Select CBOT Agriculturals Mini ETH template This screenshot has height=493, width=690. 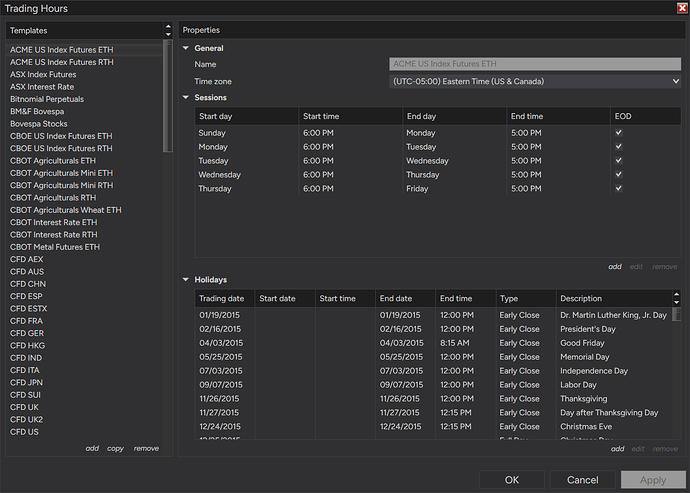tap(85, 173)
